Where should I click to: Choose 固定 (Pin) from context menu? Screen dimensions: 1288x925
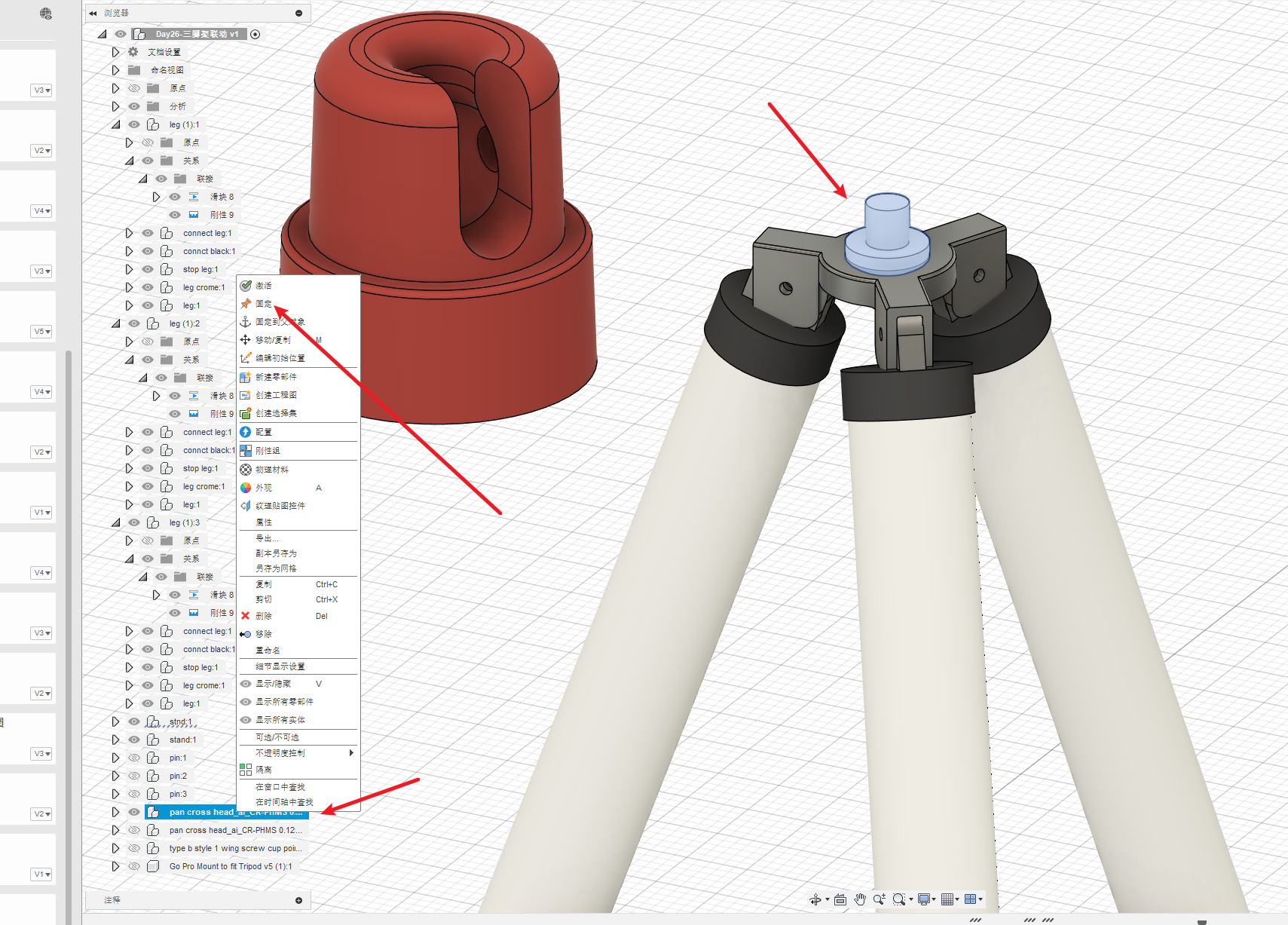264,304
